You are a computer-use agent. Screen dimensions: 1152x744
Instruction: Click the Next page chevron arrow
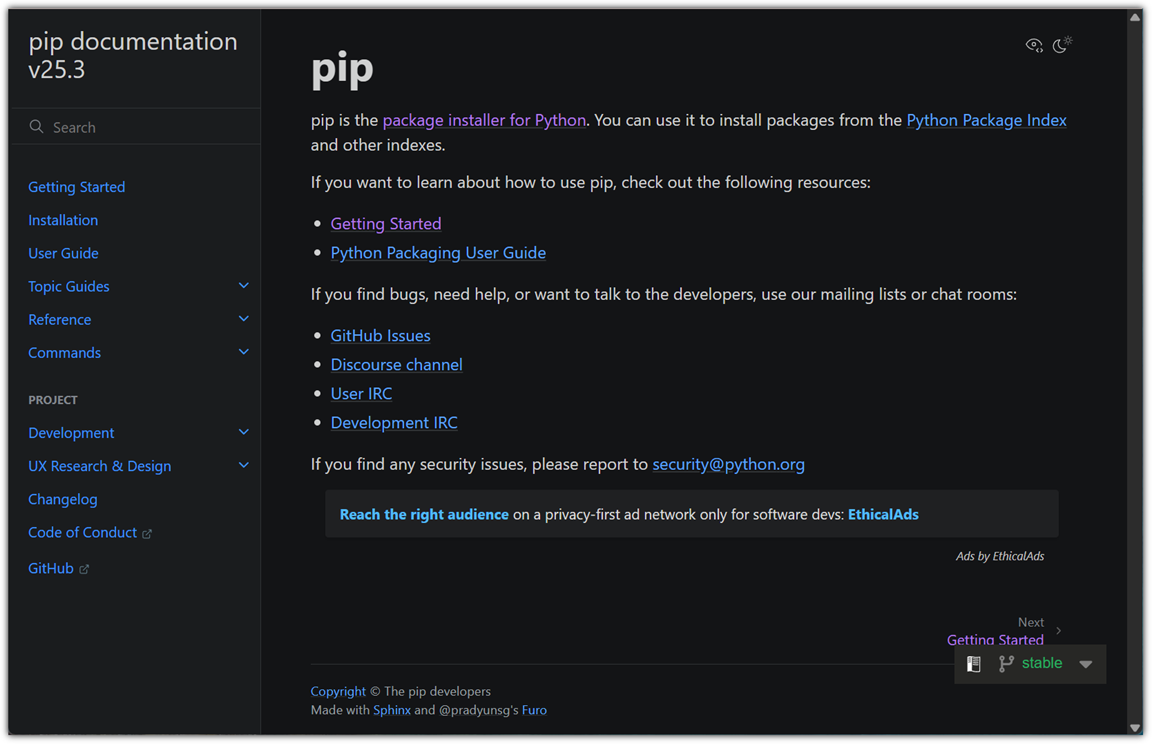coord(1059,630)
